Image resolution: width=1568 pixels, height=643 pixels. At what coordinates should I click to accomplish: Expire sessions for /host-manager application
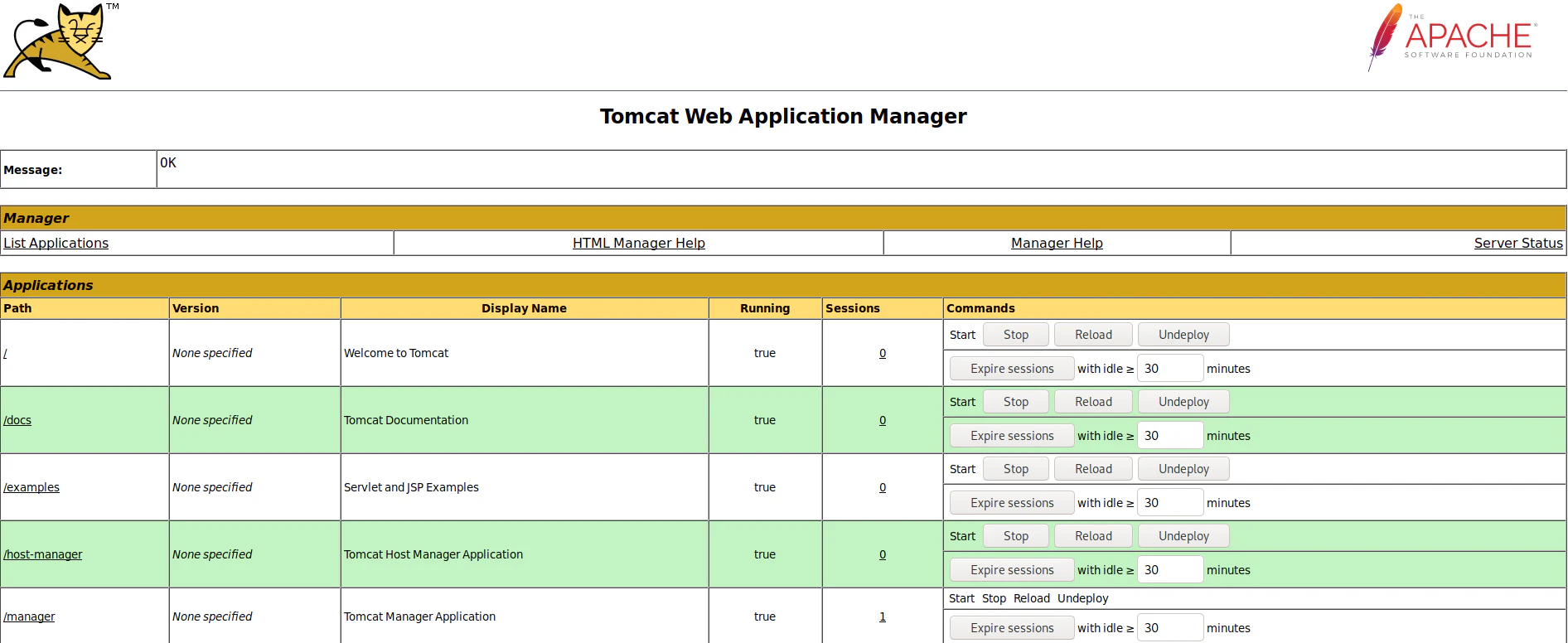click(1012, 570)
